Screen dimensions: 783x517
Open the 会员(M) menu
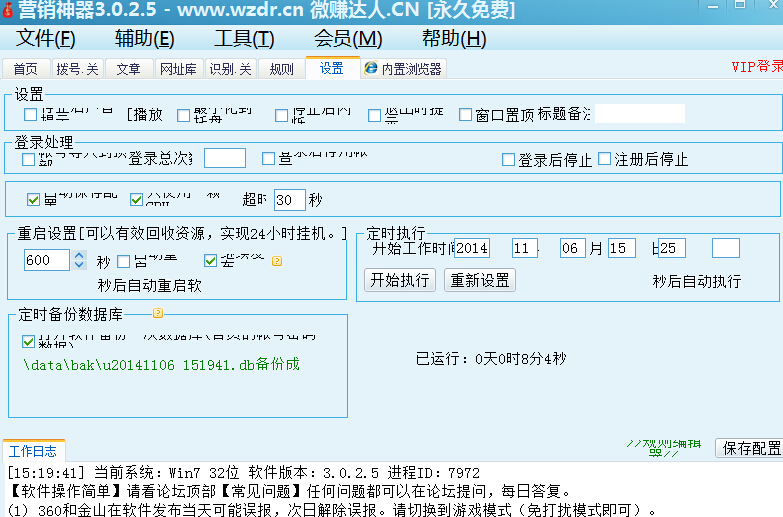[348, 38]
